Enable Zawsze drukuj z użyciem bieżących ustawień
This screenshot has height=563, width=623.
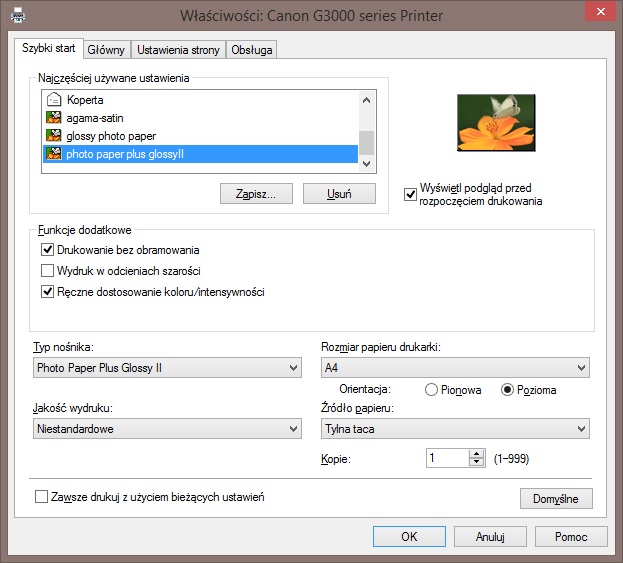41,497
